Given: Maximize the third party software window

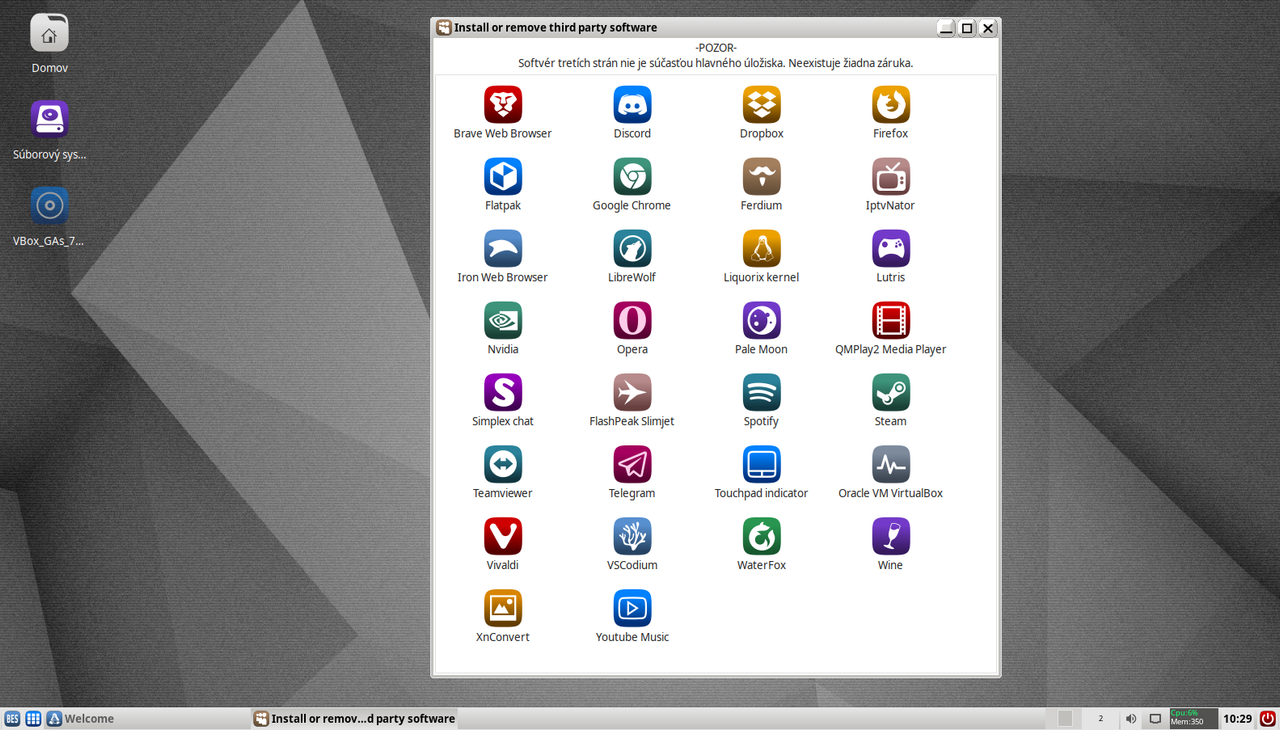Looking at the screenshot, I should (966, 28).
